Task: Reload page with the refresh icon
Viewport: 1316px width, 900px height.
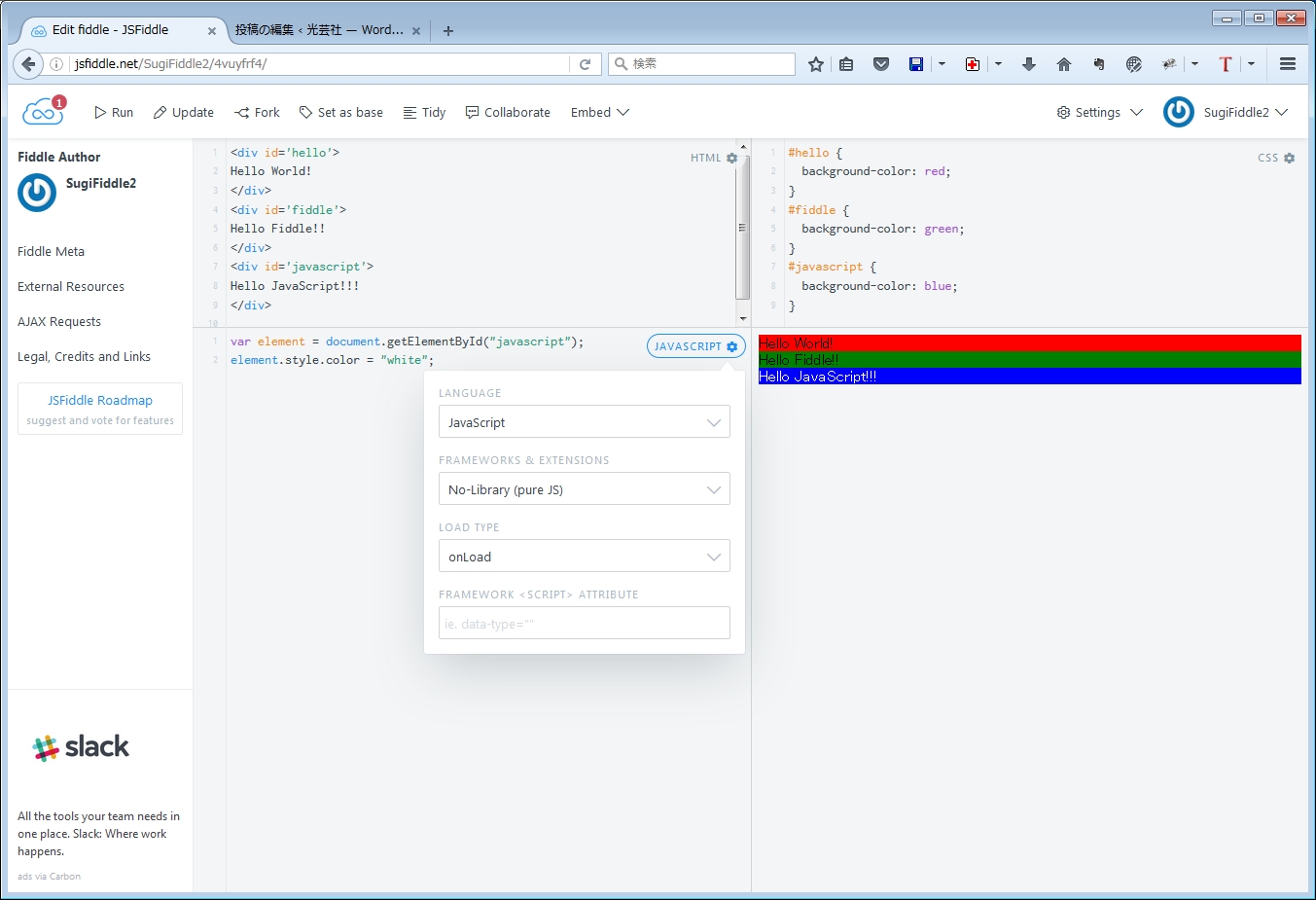Action: pos(585,64)
